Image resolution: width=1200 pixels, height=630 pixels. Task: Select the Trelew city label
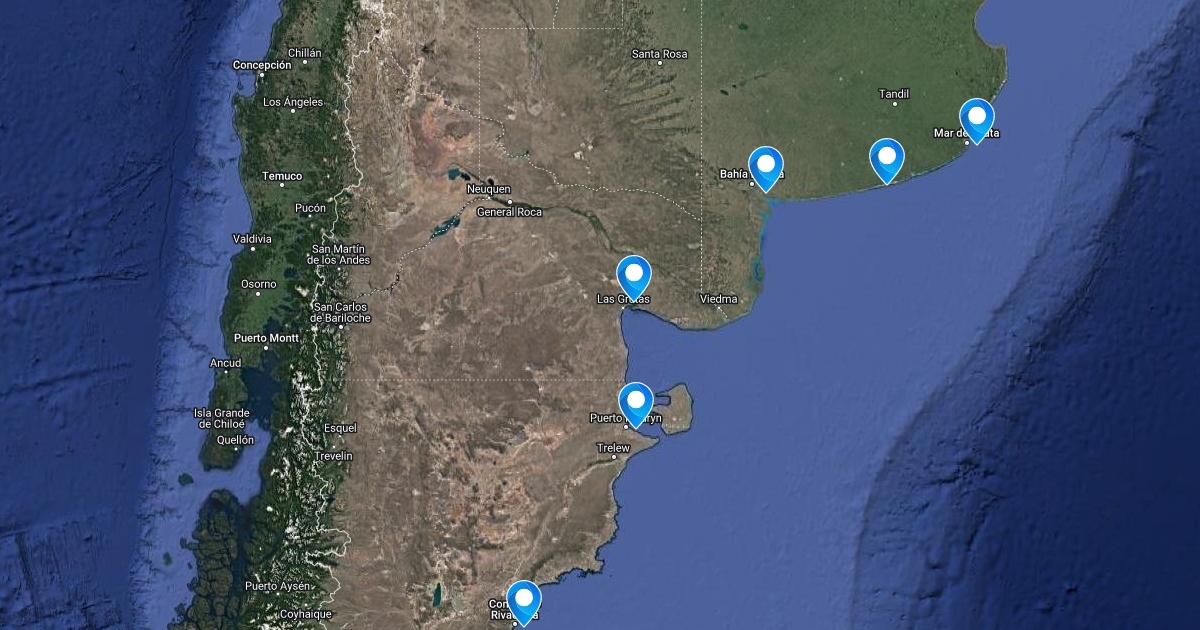pos(613,448)
